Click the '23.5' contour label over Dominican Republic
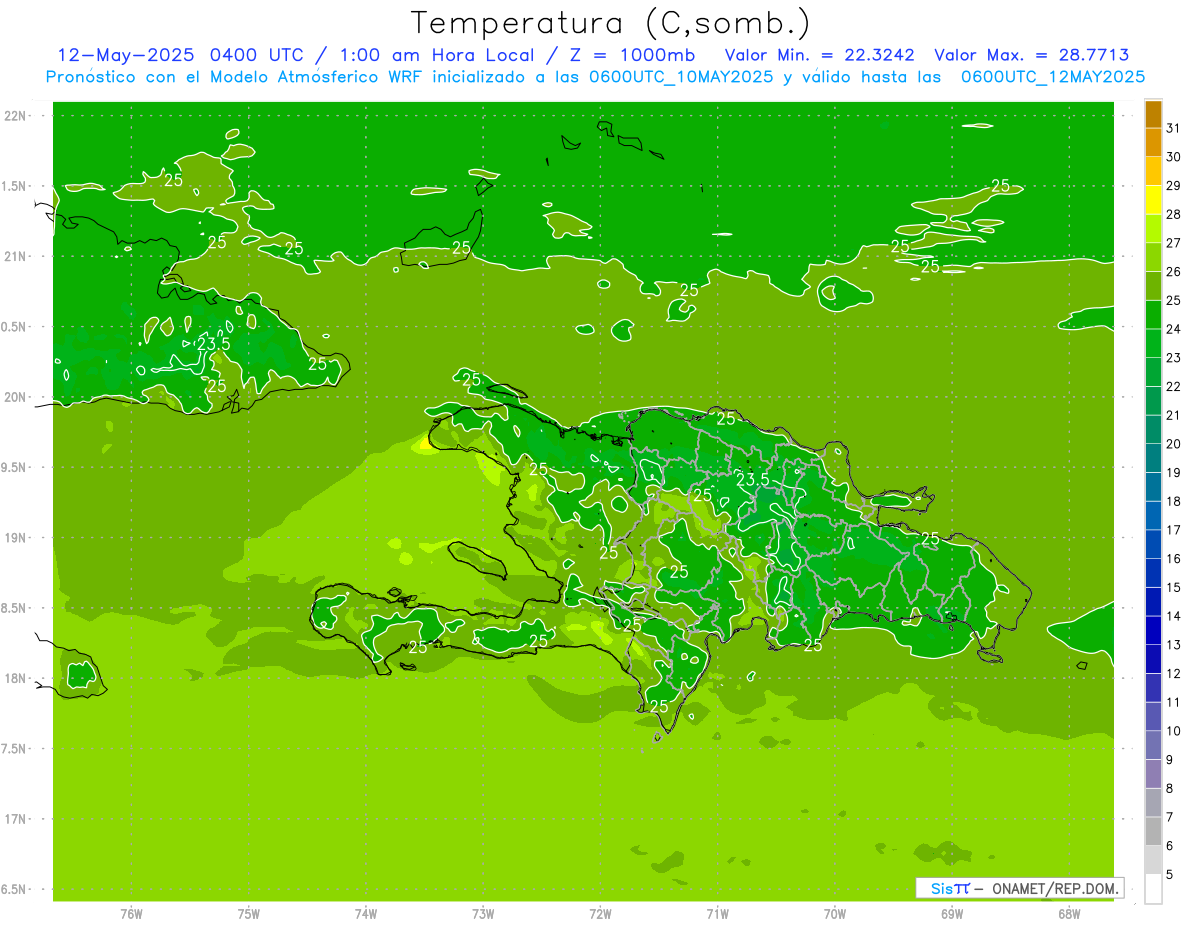Screen dimensions: 1200x927 tap(752, 480)
